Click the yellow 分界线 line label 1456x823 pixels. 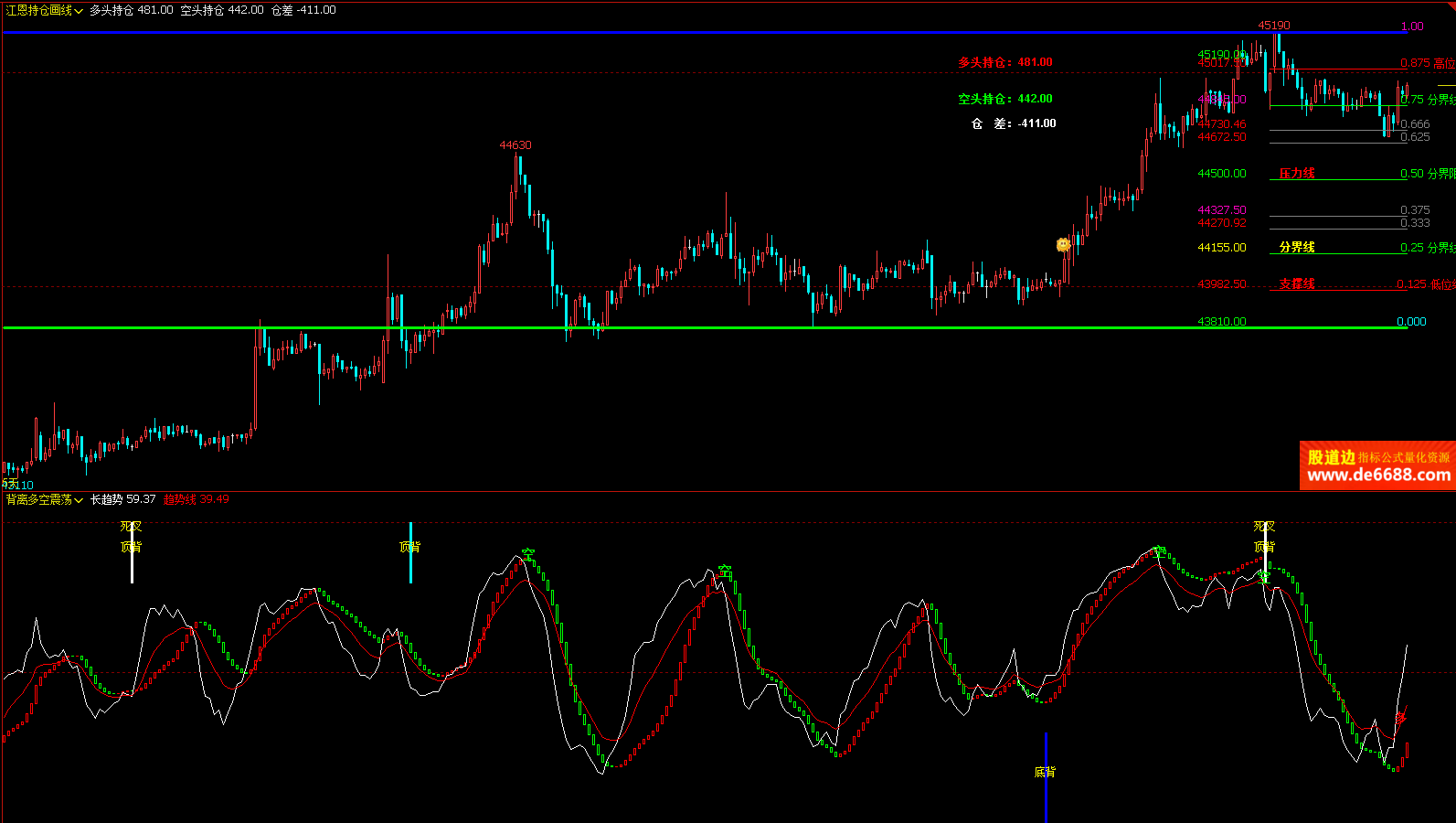1296,248
